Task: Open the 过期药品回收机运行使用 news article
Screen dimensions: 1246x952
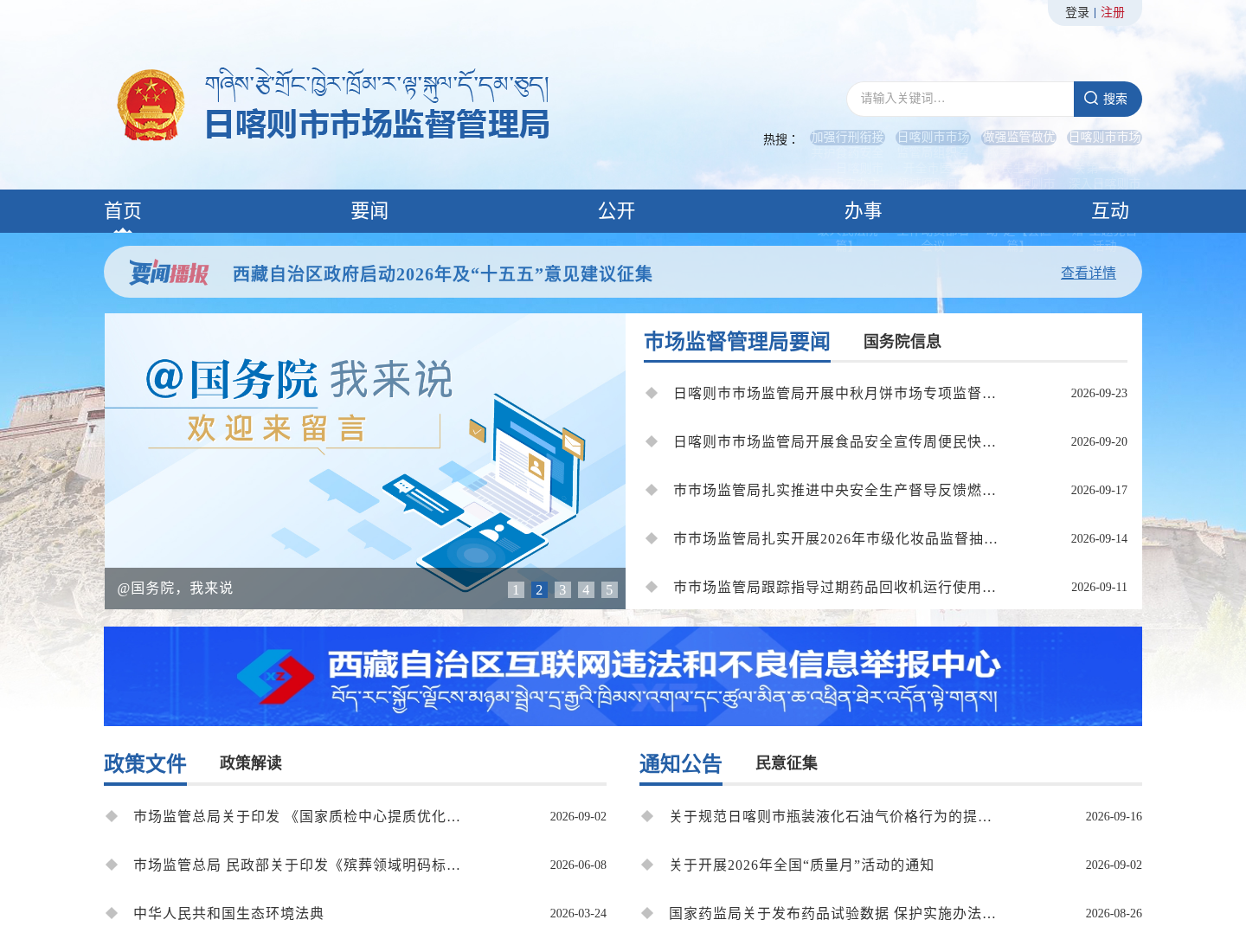Action: pos(835,587)
